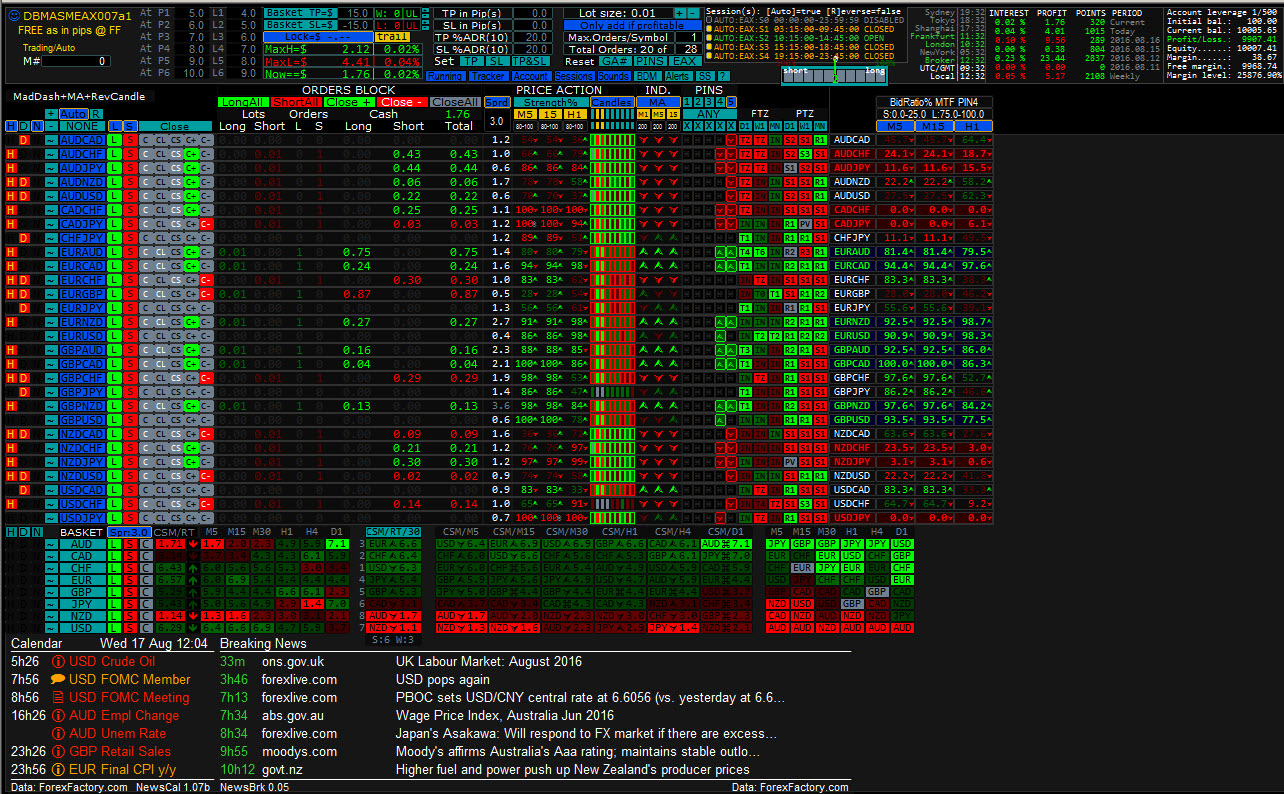The width and height of the screenshot is (1284, 794).
Task: Click the M# magic number input field
Action: (75, 62)
